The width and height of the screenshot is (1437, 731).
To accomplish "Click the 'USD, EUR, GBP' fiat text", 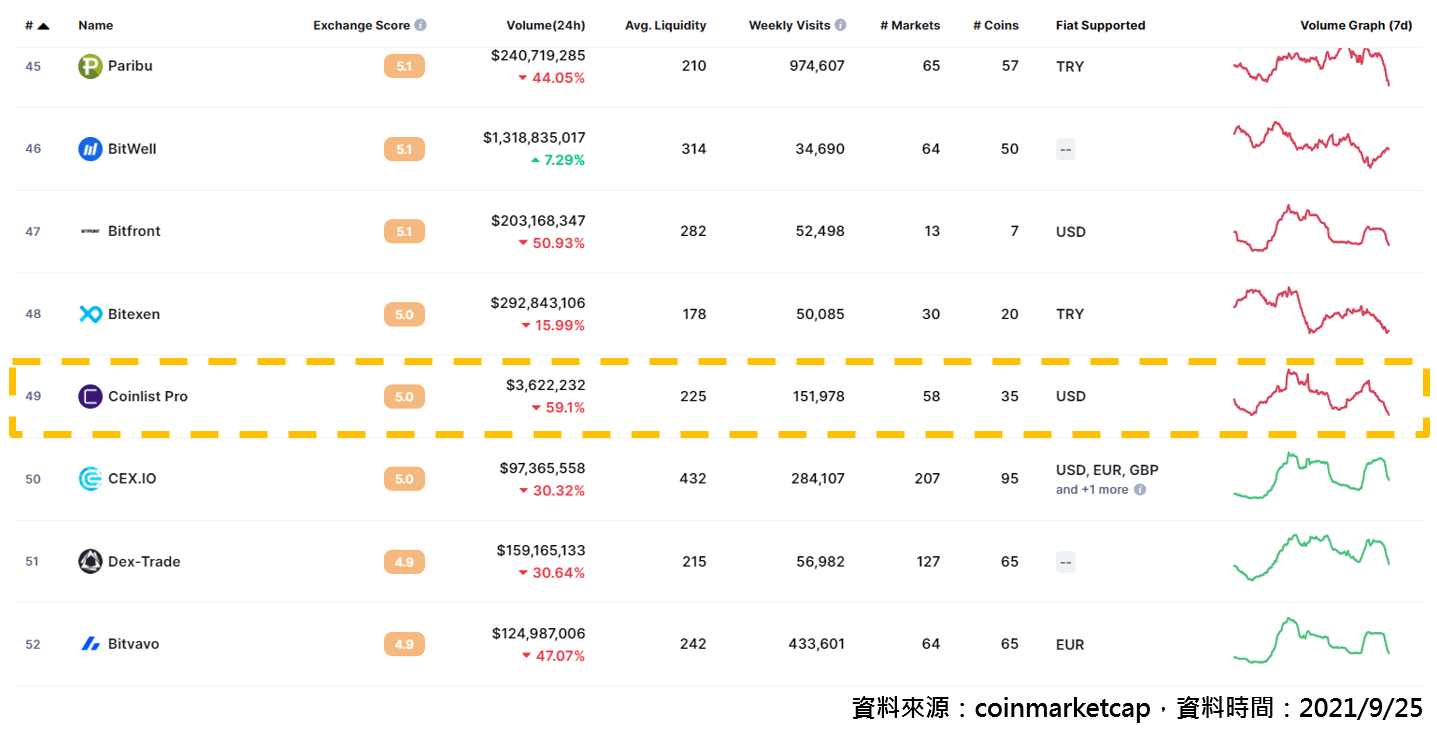I will pos(1107,470).
